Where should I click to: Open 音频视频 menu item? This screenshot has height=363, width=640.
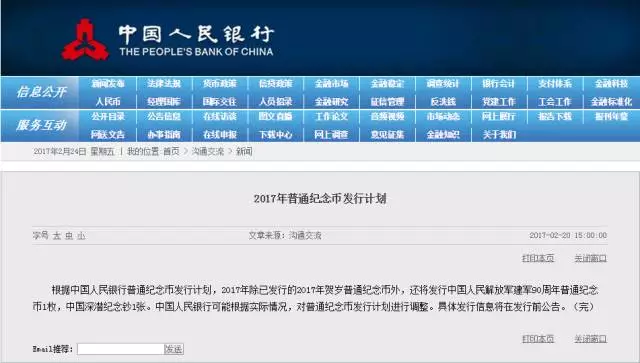point(387,117)
